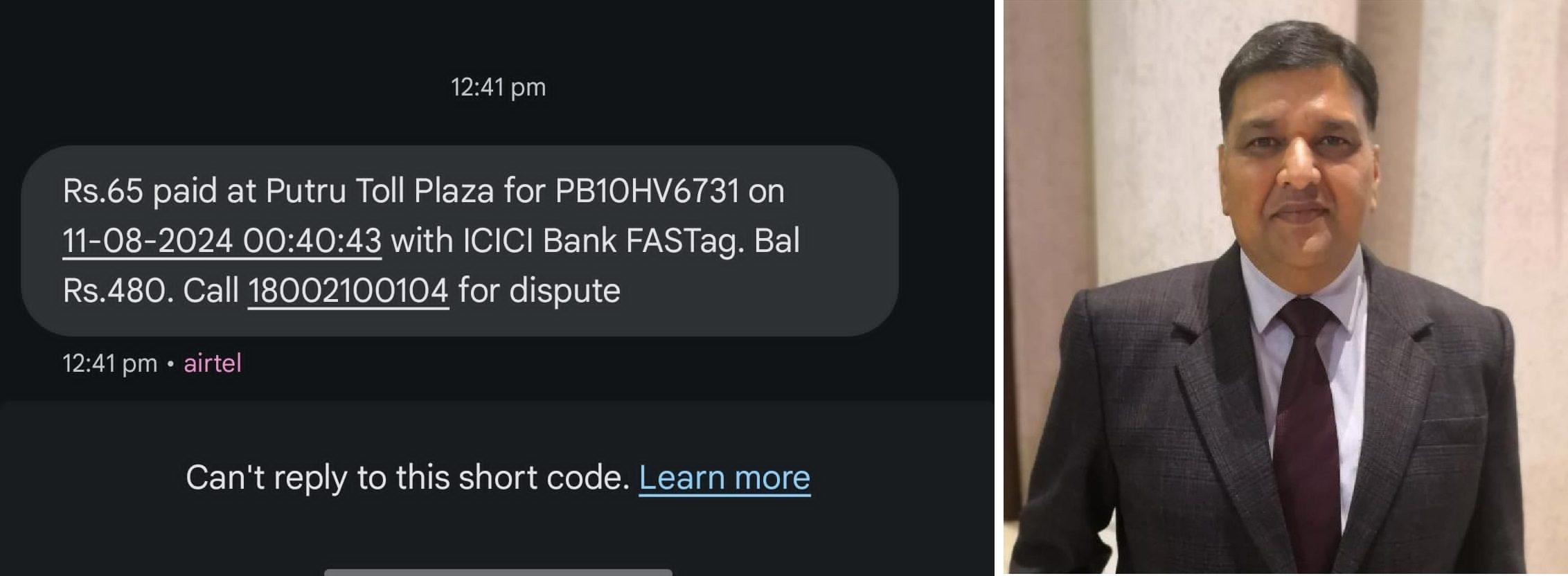Viewport: 1568px width, 576px height.
Task: Tap the 11-08-2024 00:40:43 date link
Action: tap(222, 241)
